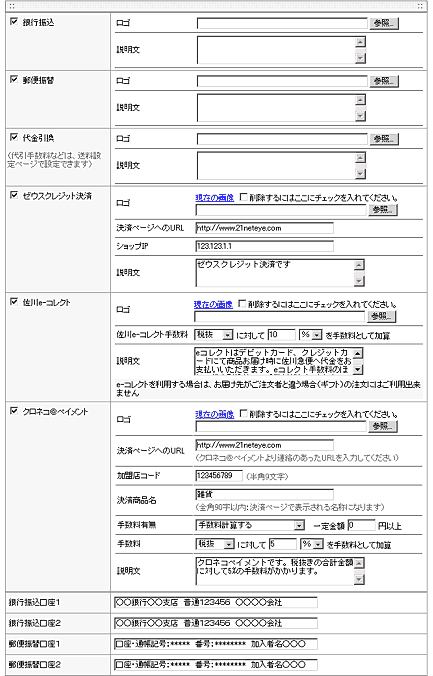The width and height of the screenshot is (433, 676).
Task: Click up arrow in eコレクト 説明文 scrollbar
Action: point(358,353)
